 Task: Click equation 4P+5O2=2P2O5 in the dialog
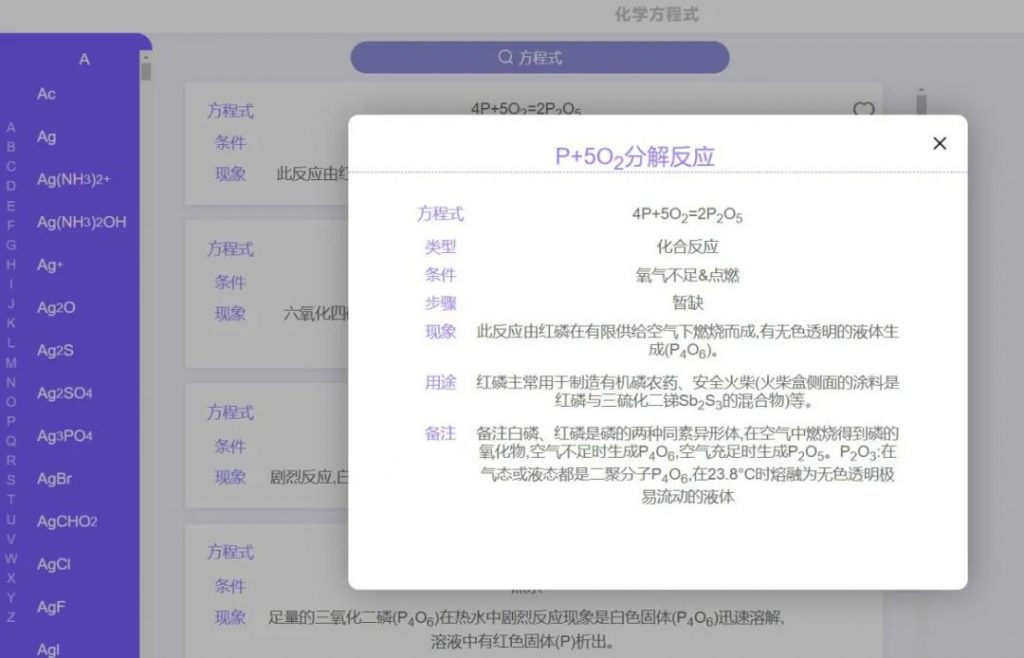click(x=687, y=215)
